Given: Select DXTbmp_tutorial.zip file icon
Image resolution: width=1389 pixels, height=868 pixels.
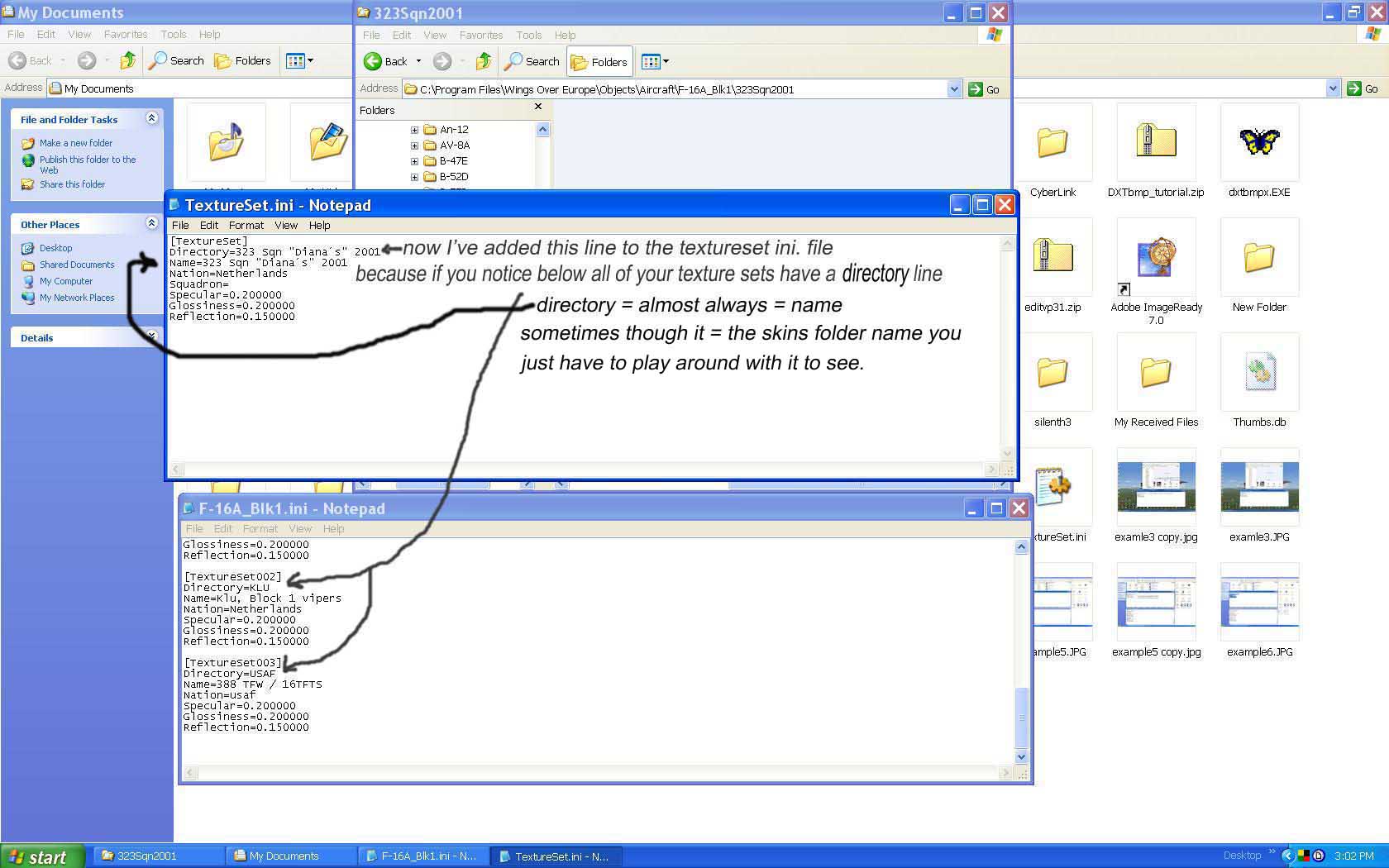Looking at the screenshot, I should pos(1156,143).
